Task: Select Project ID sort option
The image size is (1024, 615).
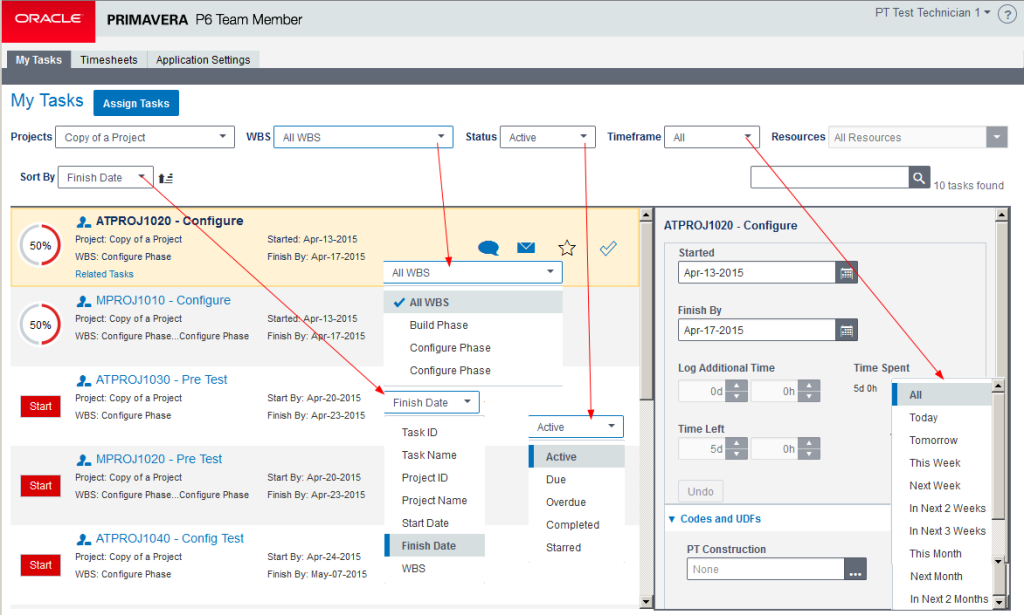Action: click(424, 478)
